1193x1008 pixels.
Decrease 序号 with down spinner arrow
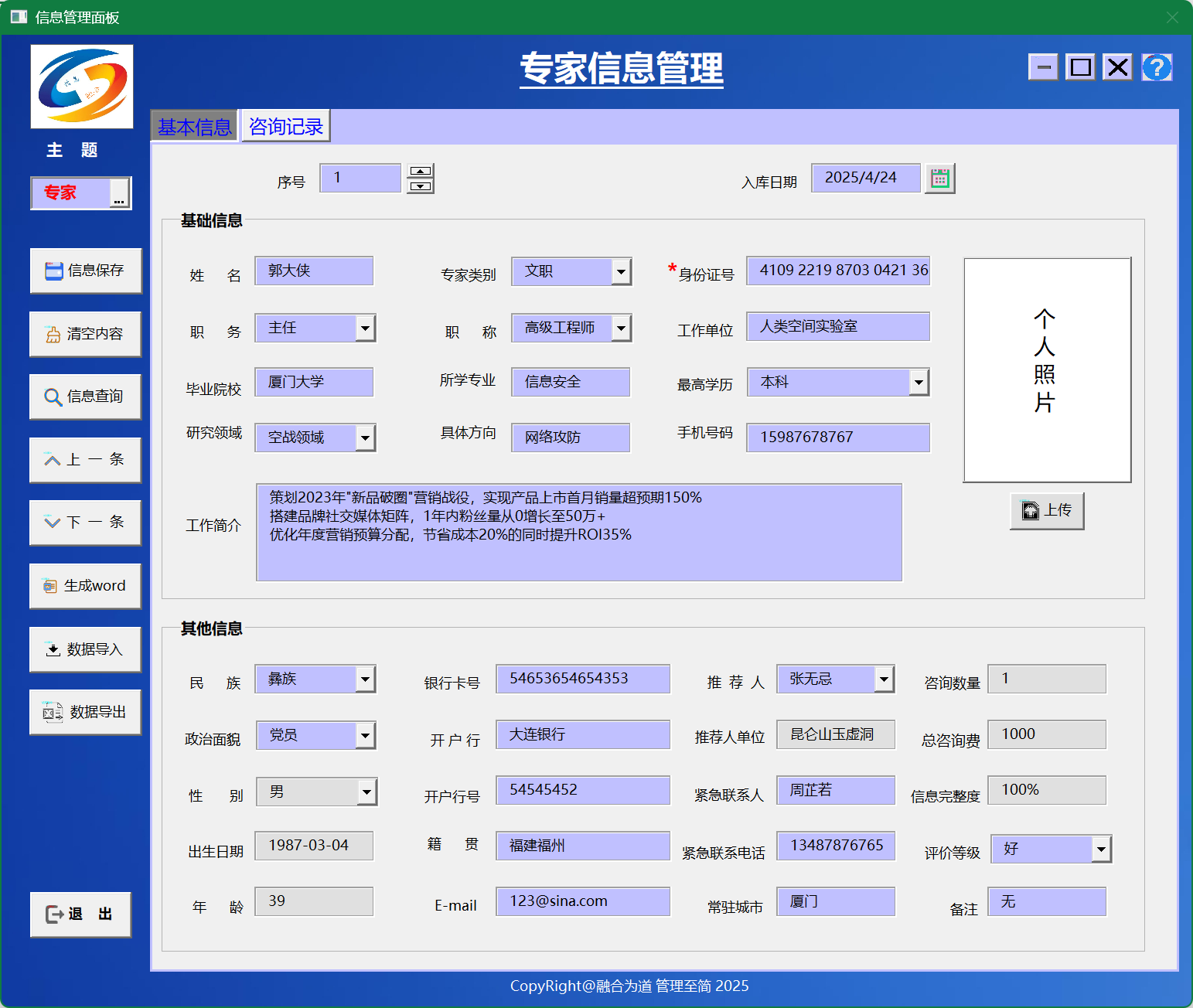[421, 186]
